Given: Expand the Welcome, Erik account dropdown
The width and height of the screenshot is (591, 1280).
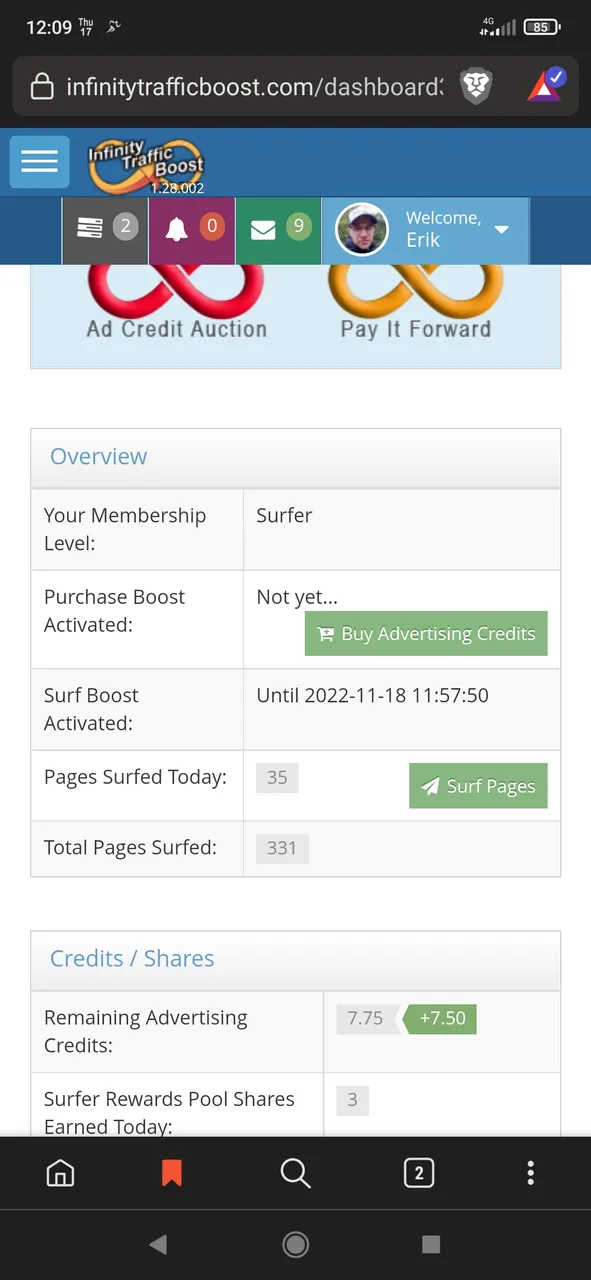Looking at the screenshot, I should coord(426,230).
